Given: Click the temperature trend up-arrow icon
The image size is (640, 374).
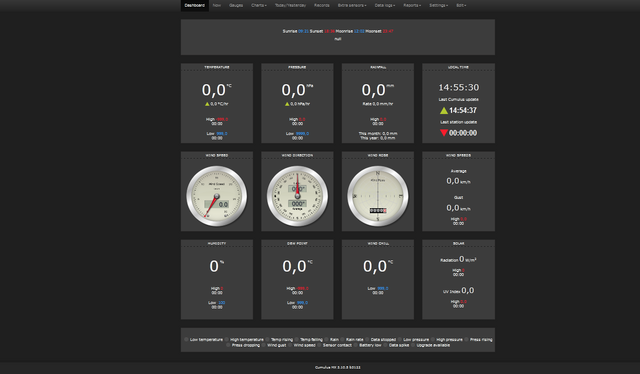Looking at the screenshot, I should click(x=207, y=104).
